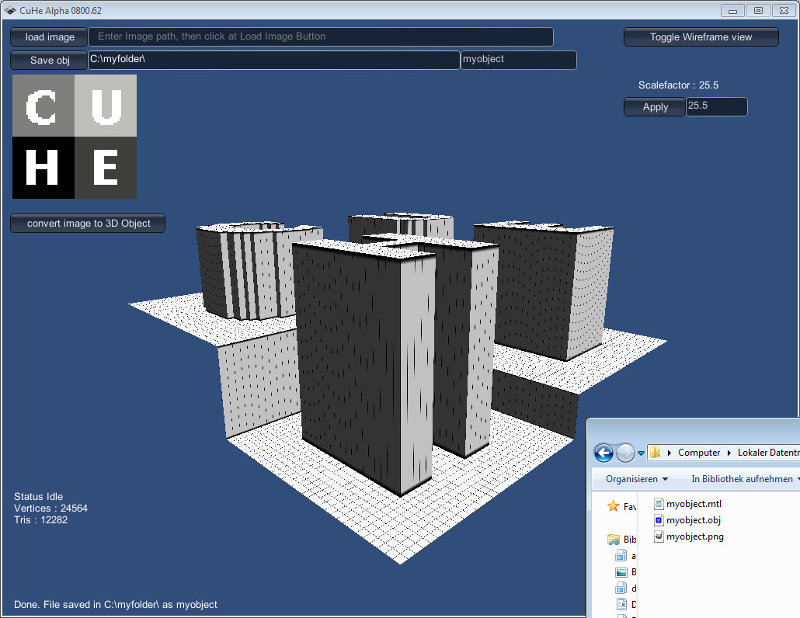
Task: Click the Save obj button
Action: [x=49, y=60]
